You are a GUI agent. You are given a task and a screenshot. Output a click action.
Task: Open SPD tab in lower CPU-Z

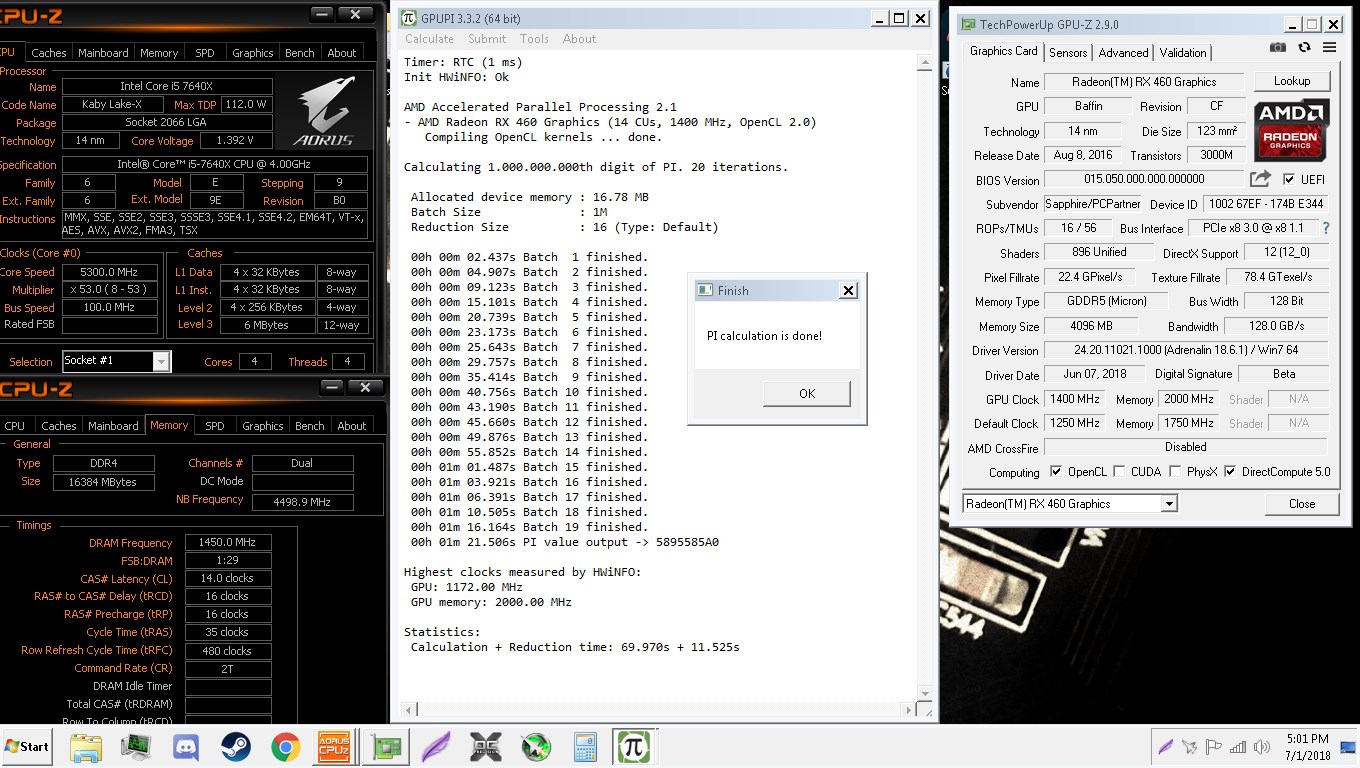[214, 425]
